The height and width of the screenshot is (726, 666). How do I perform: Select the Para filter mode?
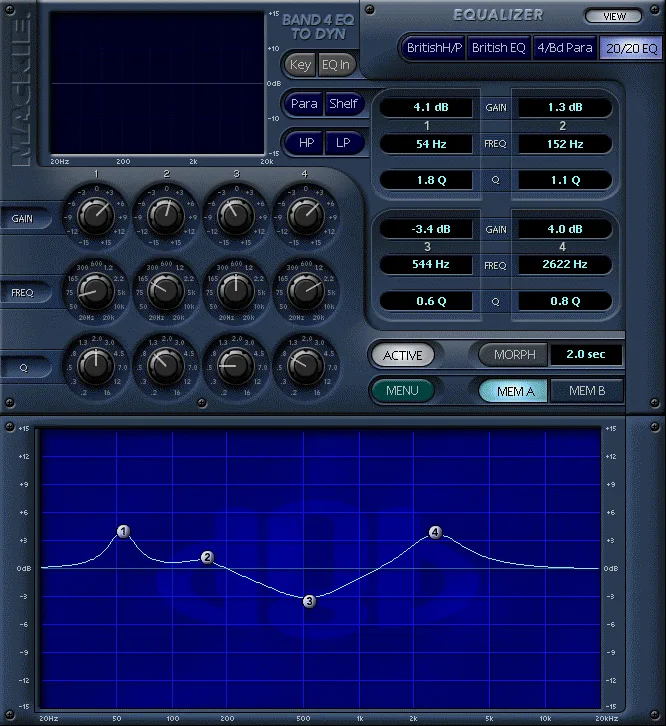304,104
